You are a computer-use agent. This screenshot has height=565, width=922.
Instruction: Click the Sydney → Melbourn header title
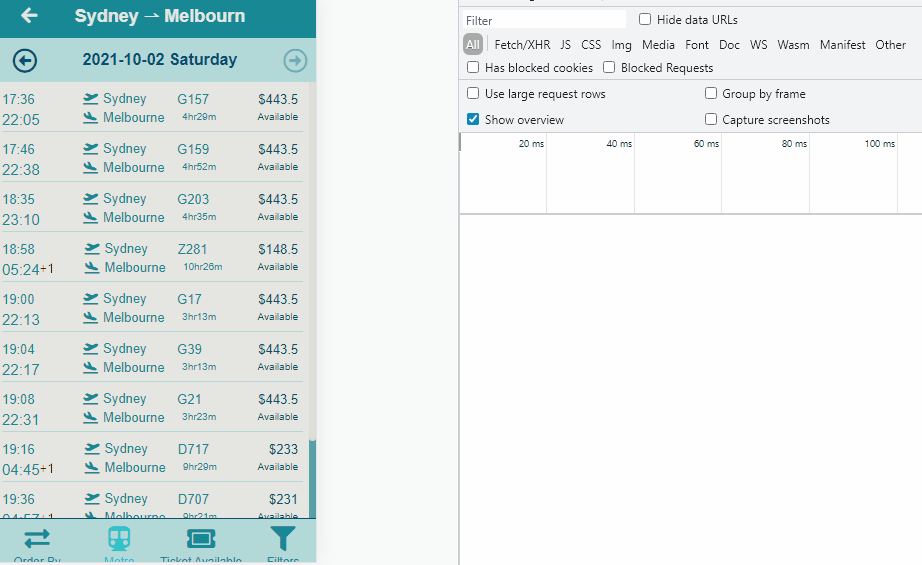(159, 16)
